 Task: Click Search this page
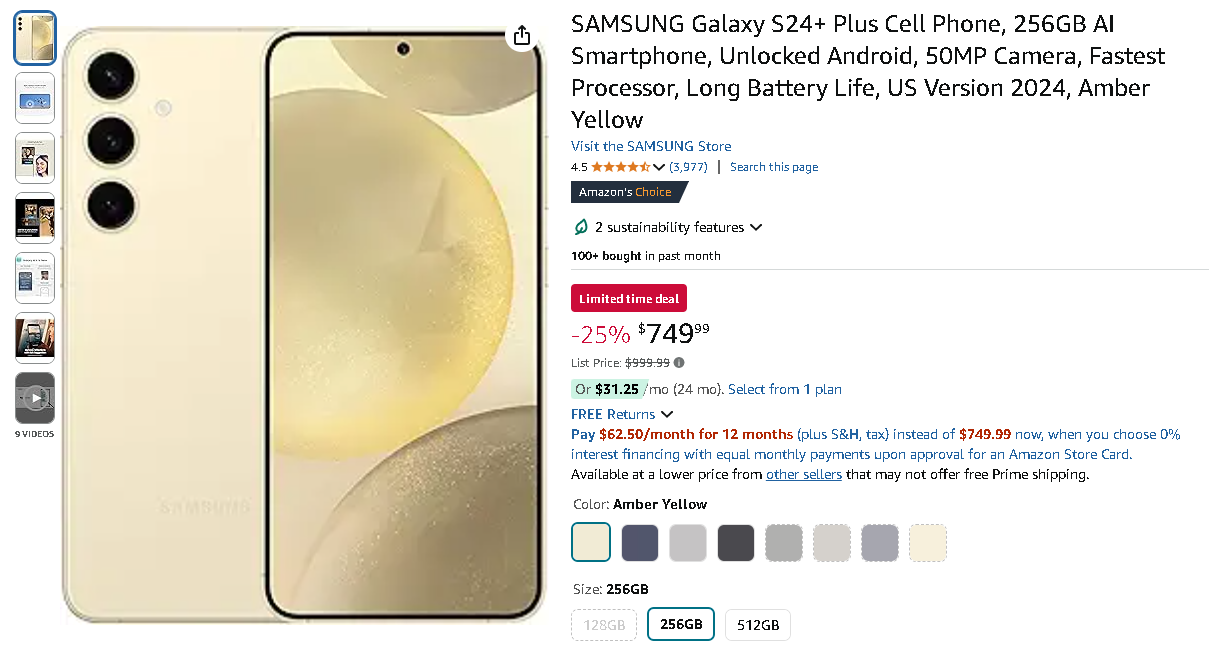(x=773, y=167)
